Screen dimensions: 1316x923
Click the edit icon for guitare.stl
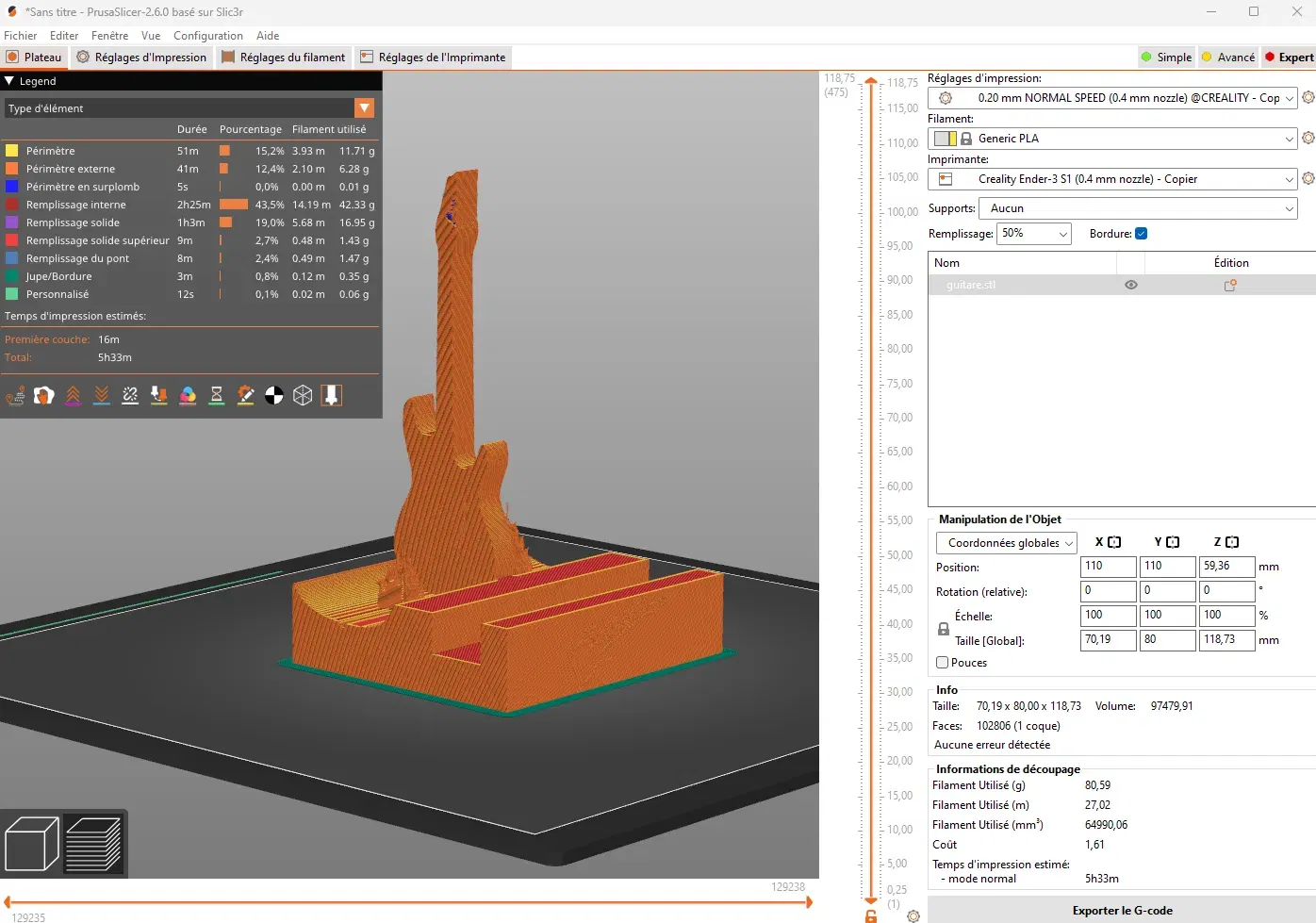tap(1230, 285)
